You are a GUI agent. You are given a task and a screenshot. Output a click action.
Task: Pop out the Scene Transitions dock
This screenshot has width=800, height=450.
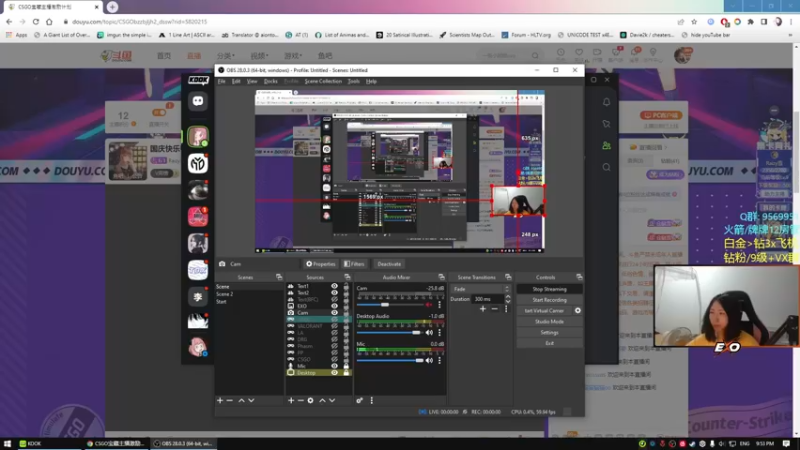[x=508, y=277]
